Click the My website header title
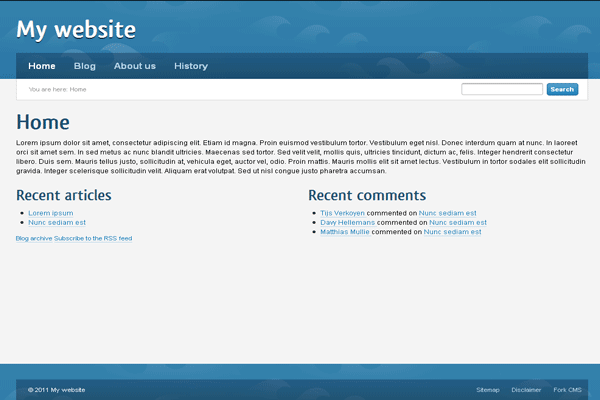Screen dimensions: 600x400 (76, 30)
